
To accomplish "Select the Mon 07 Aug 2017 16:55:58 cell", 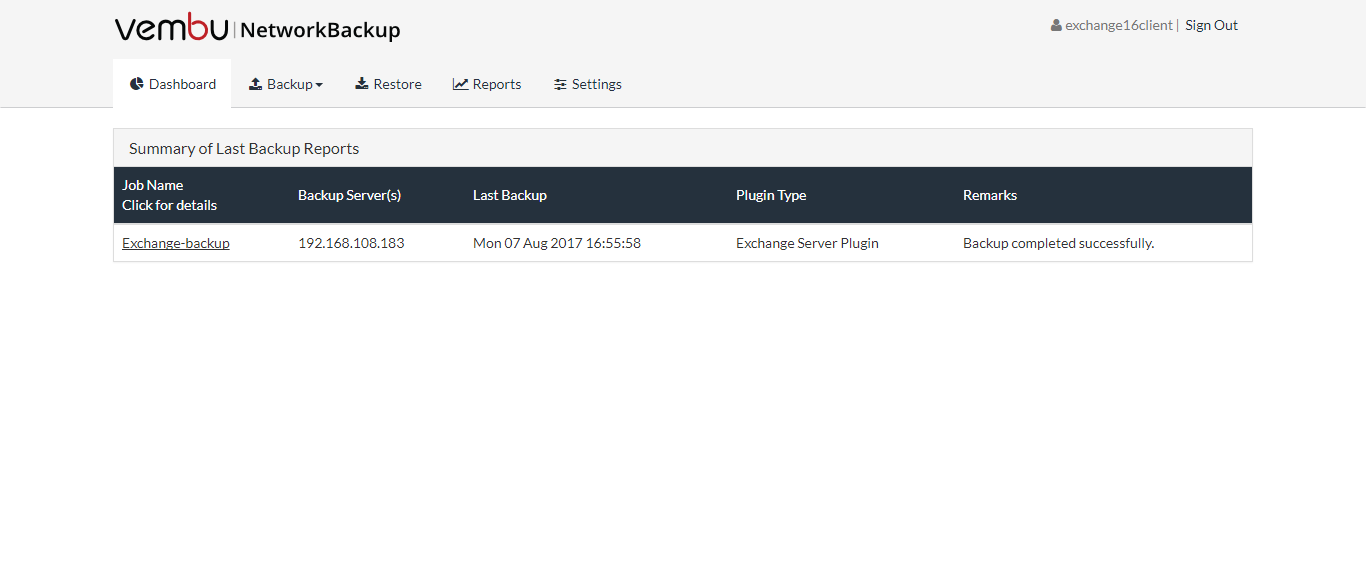I will [557, 243].
